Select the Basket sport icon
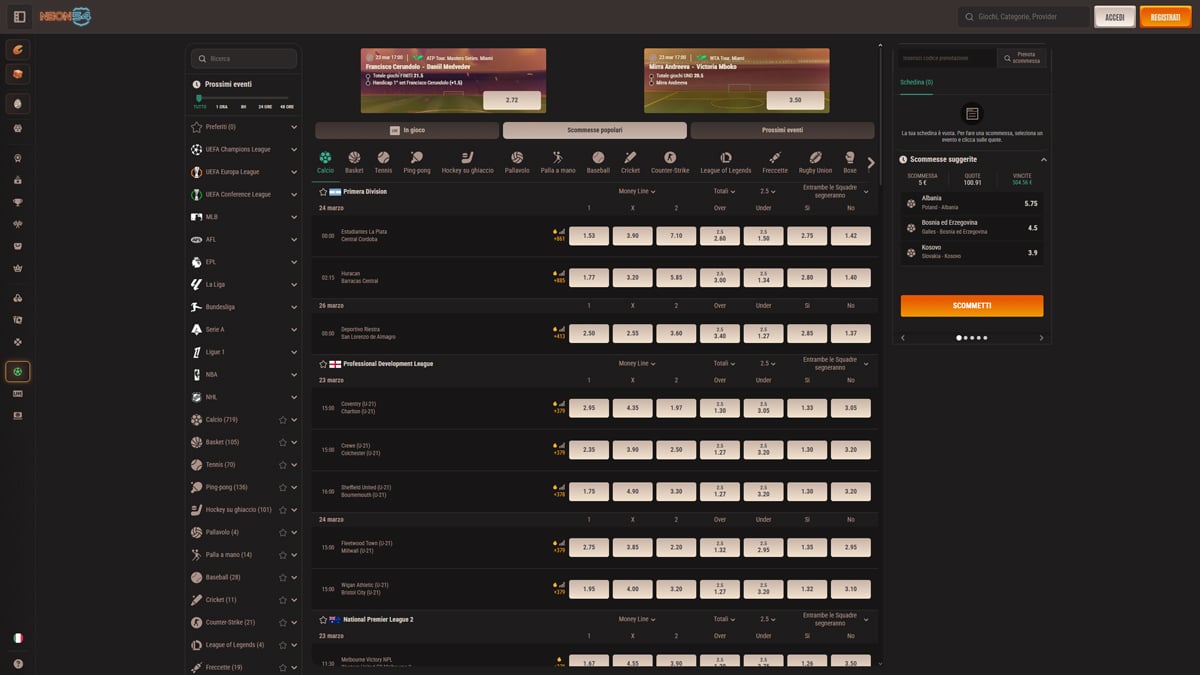Image resolution: width=1200 pixels, height=675 pixels. pos(354,158)
